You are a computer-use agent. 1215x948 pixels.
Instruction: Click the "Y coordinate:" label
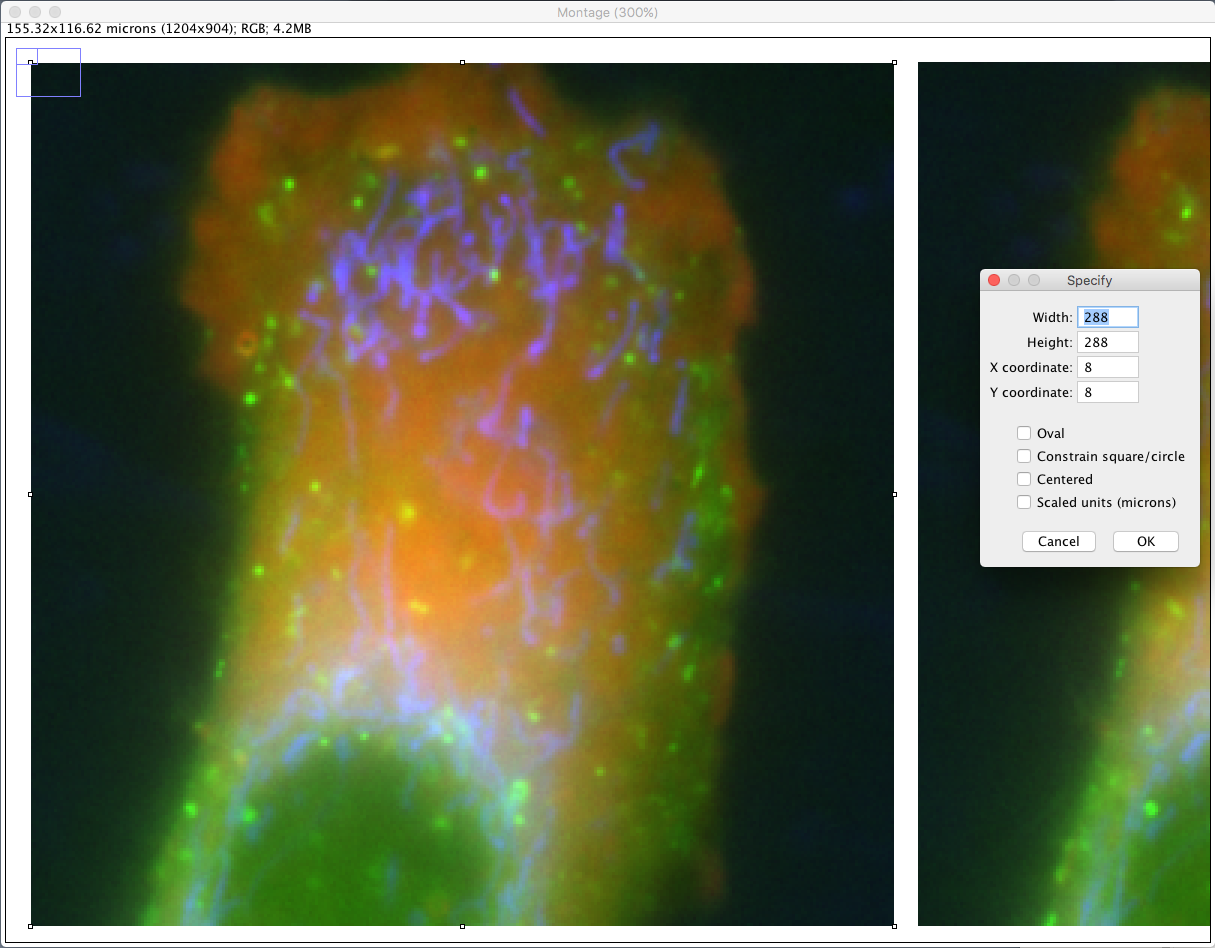1032,393
